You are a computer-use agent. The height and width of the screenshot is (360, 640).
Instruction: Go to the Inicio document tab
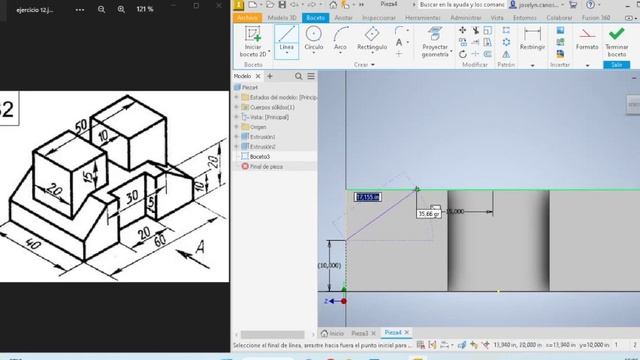tap(332, 333)
